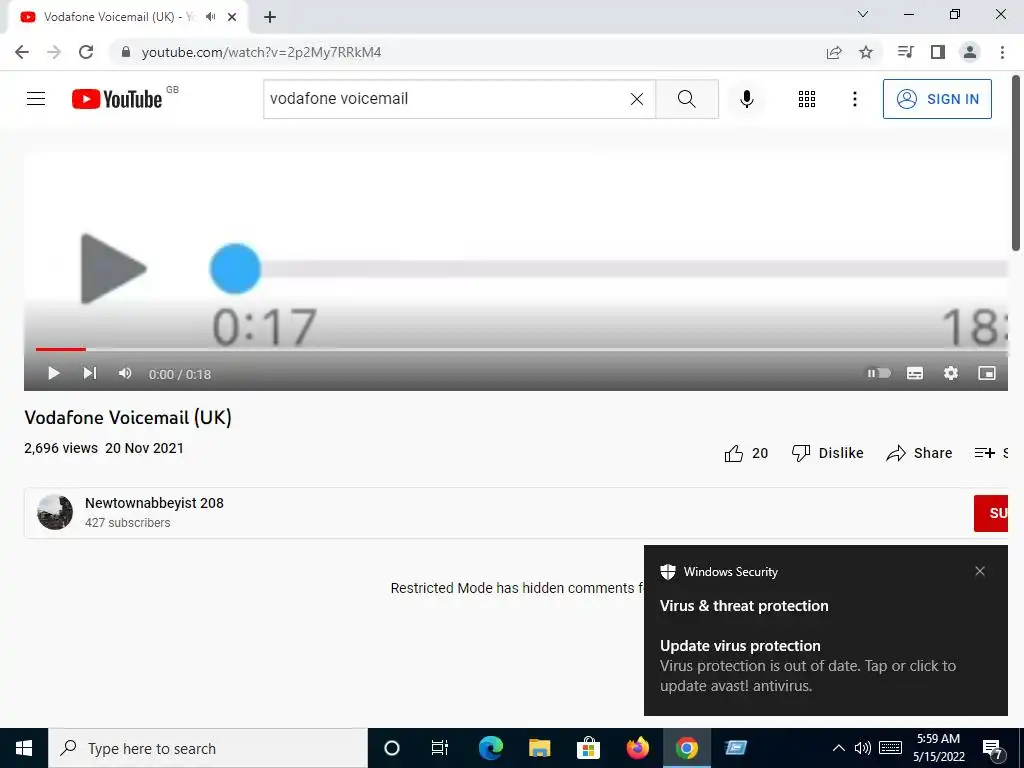Click the SIGN IN button
This screenshot has height=768, width=1024.
tap(936, 99)
